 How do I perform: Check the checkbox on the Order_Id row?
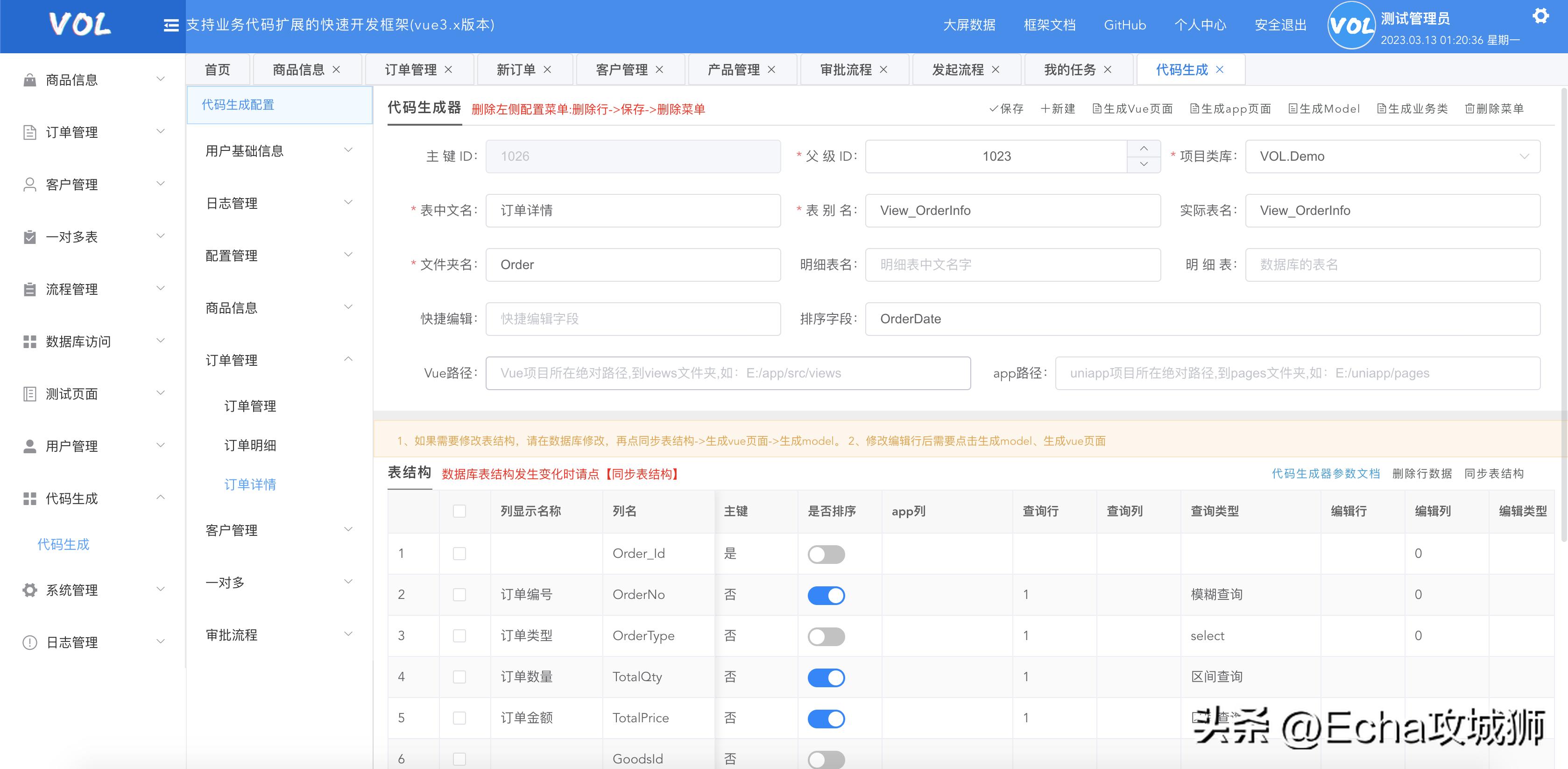click(459, 554)
